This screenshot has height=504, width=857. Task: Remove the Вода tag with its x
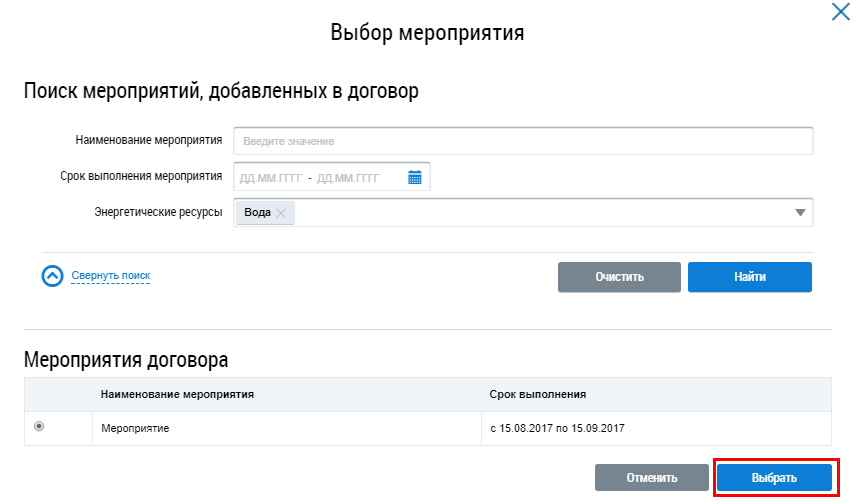pos(281,212)
